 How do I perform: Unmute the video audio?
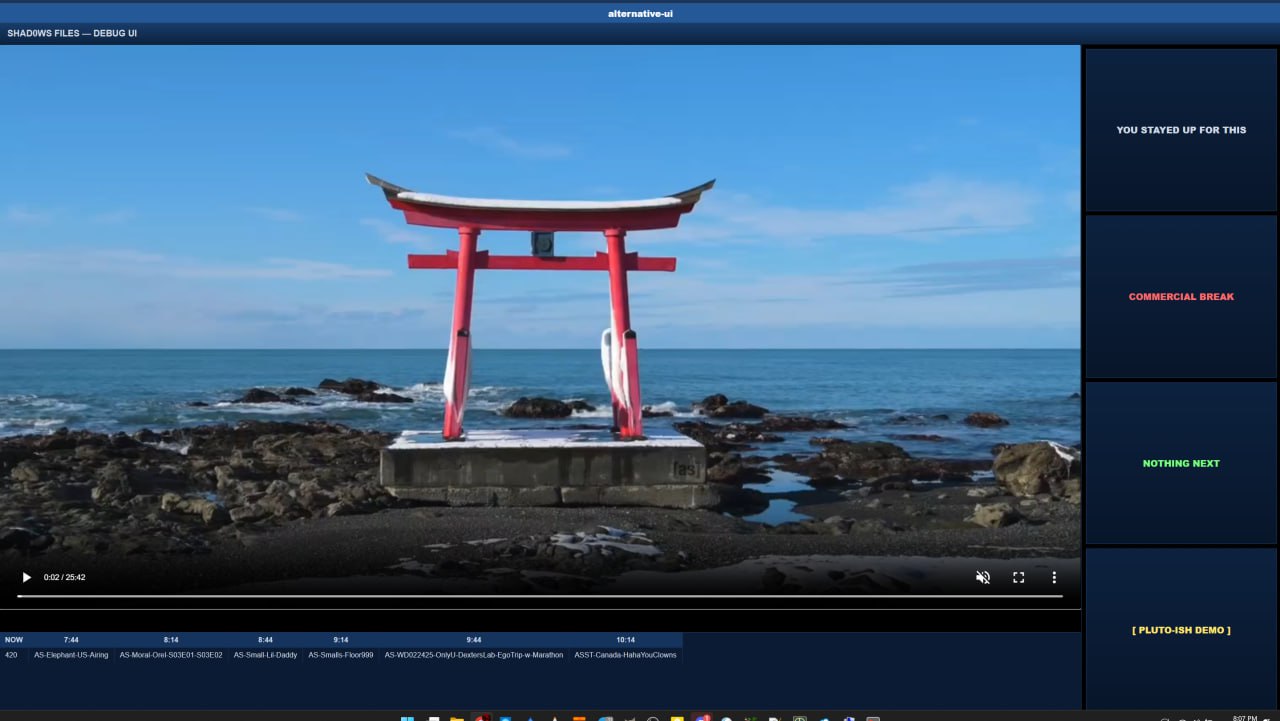pos(983,577)
